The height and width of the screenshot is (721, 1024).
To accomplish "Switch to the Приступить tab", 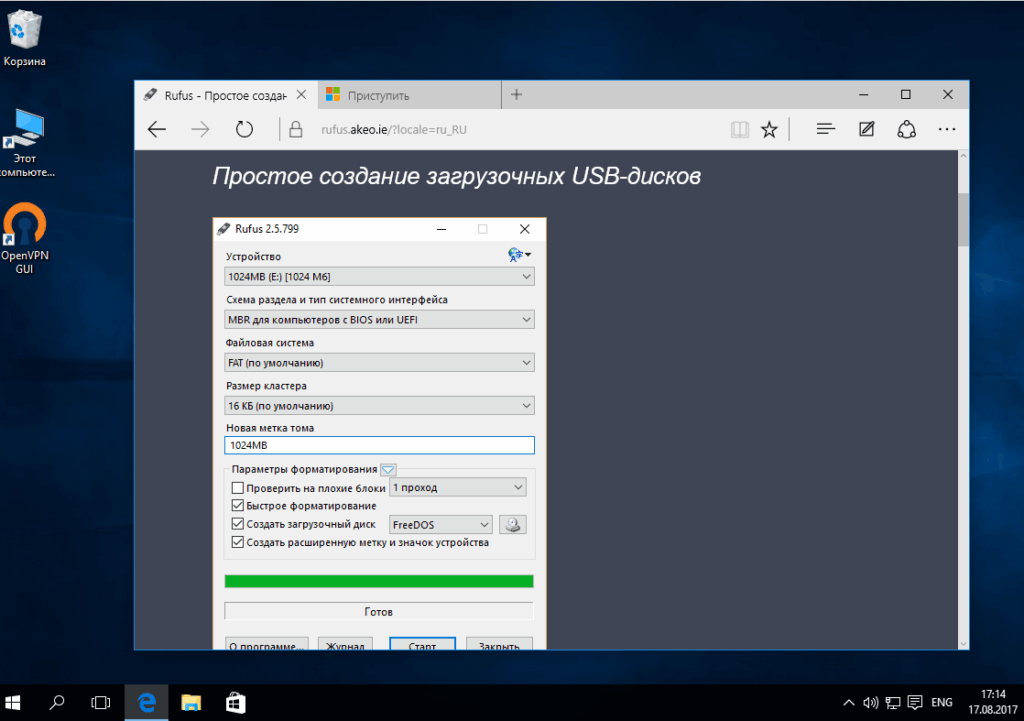I will point(409,95).
